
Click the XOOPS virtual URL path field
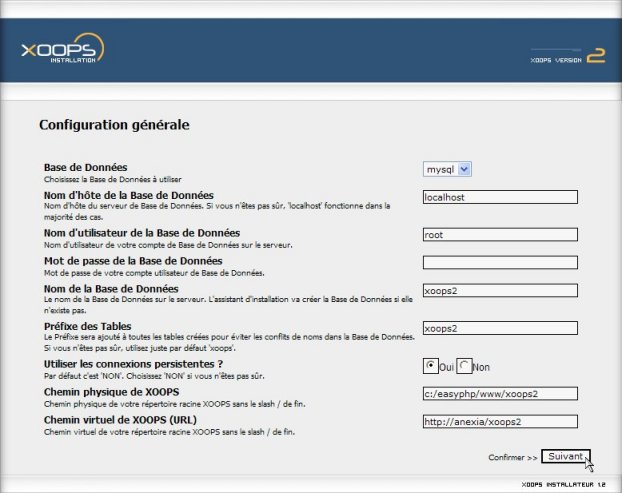pos(500,422)
